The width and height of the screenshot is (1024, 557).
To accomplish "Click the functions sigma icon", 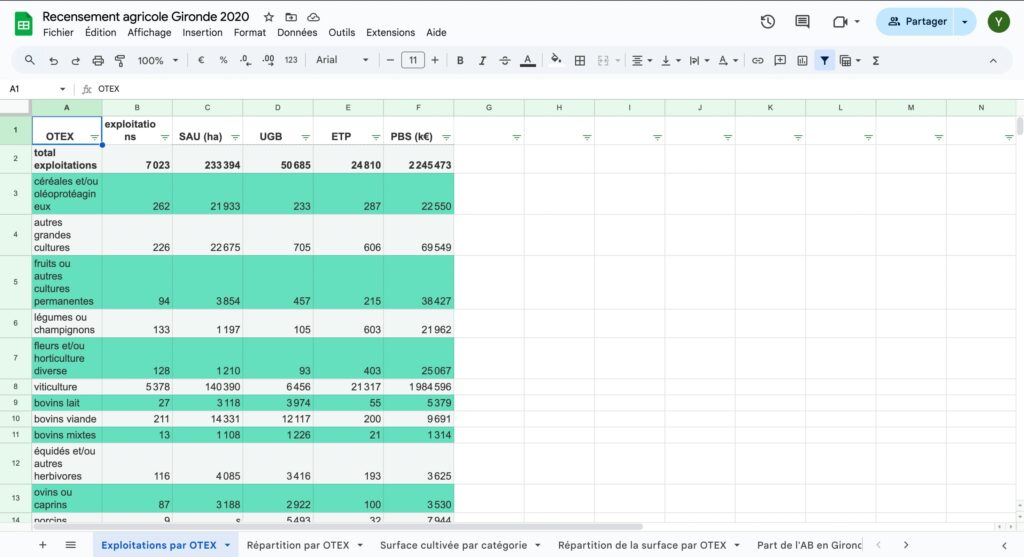I will [x=876, y=60].
